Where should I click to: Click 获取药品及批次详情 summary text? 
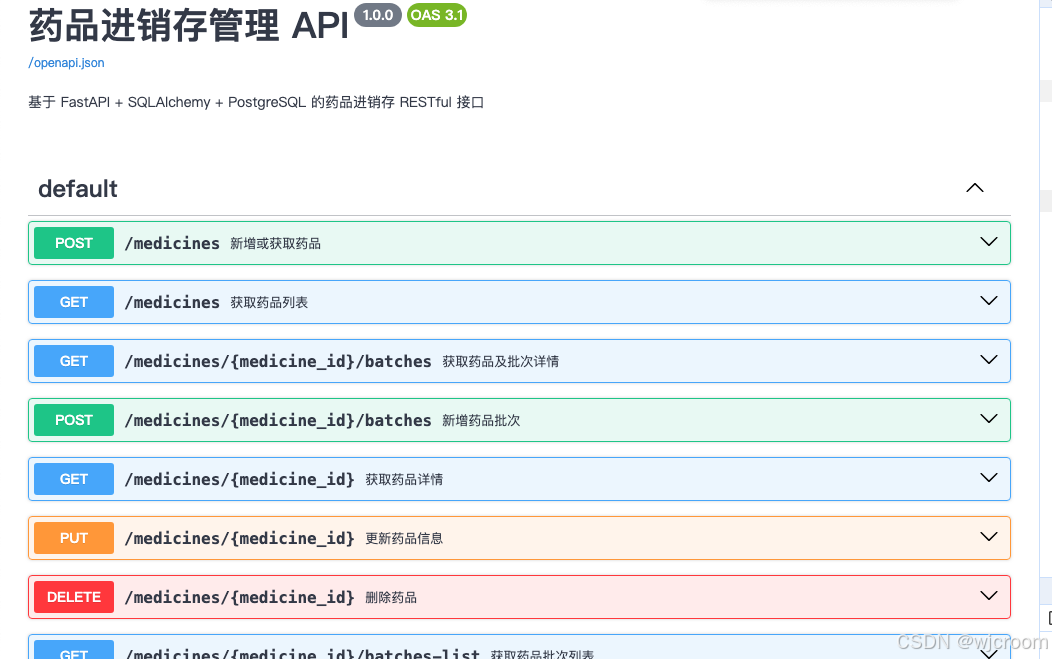point(501,362)
